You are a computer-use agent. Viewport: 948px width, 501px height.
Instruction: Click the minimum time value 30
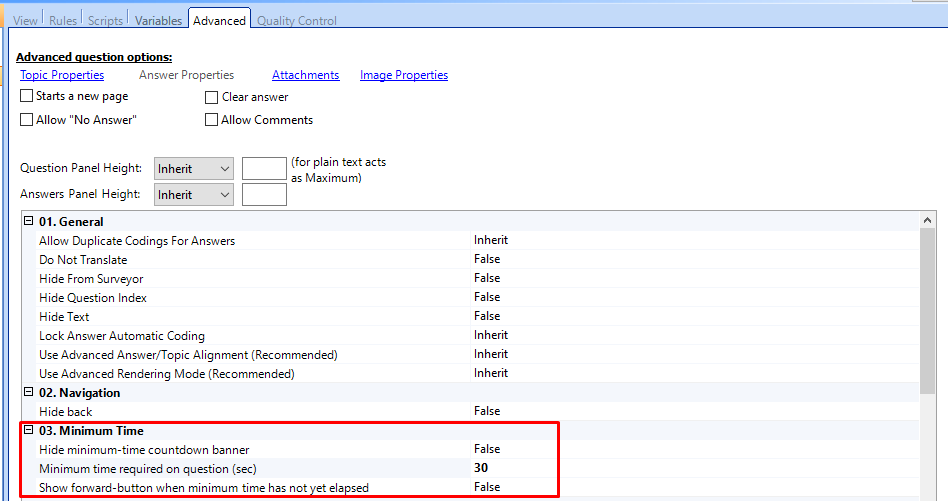coord(481,468)
